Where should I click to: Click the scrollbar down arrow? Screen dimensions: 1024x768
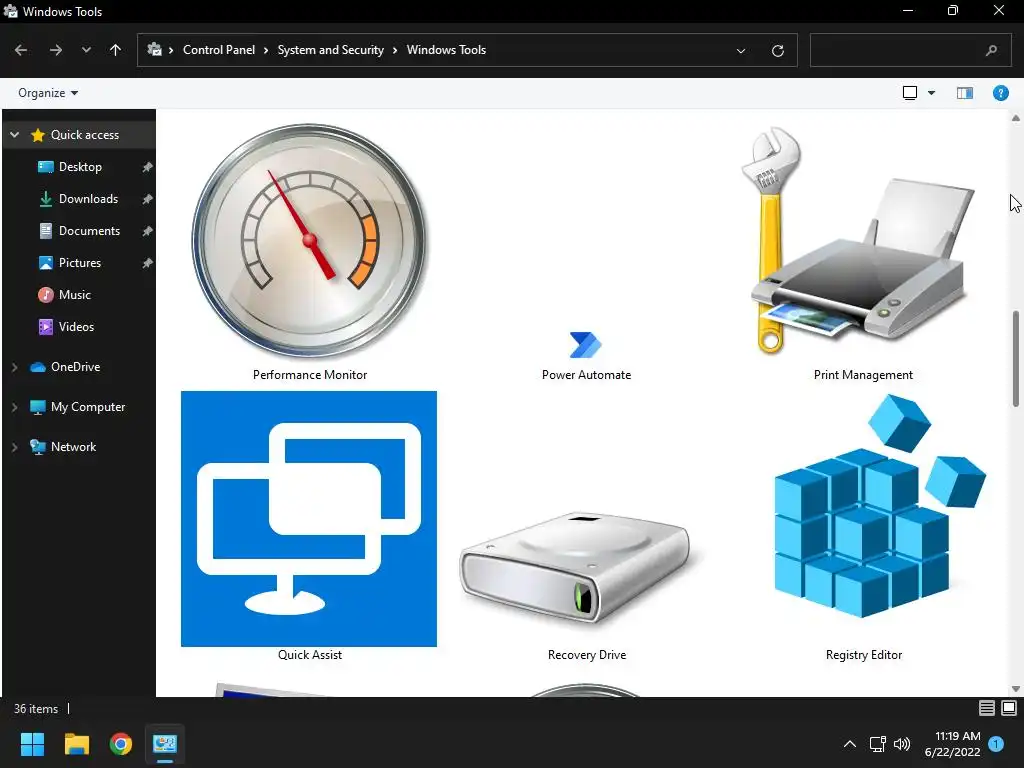click(x=1016, y=688)
